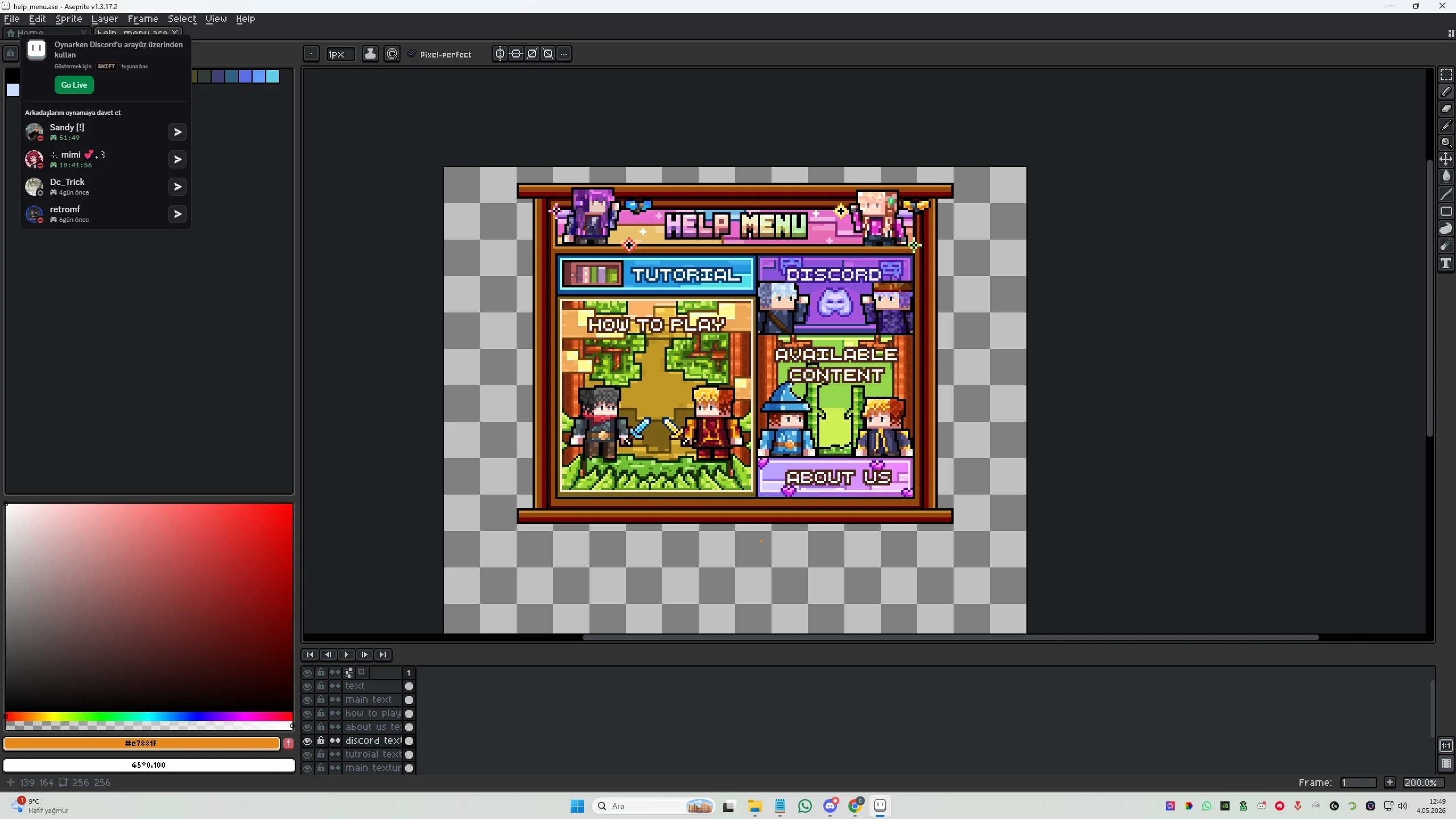This screenshot has height=819, width=1456.
Task: Go to the previous frame
Action: (328, 655)
